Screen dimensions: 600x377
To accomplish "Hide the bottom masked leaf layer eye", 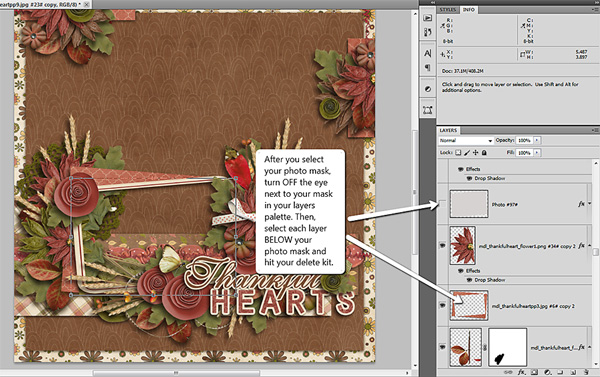I will tap(442, 347).
